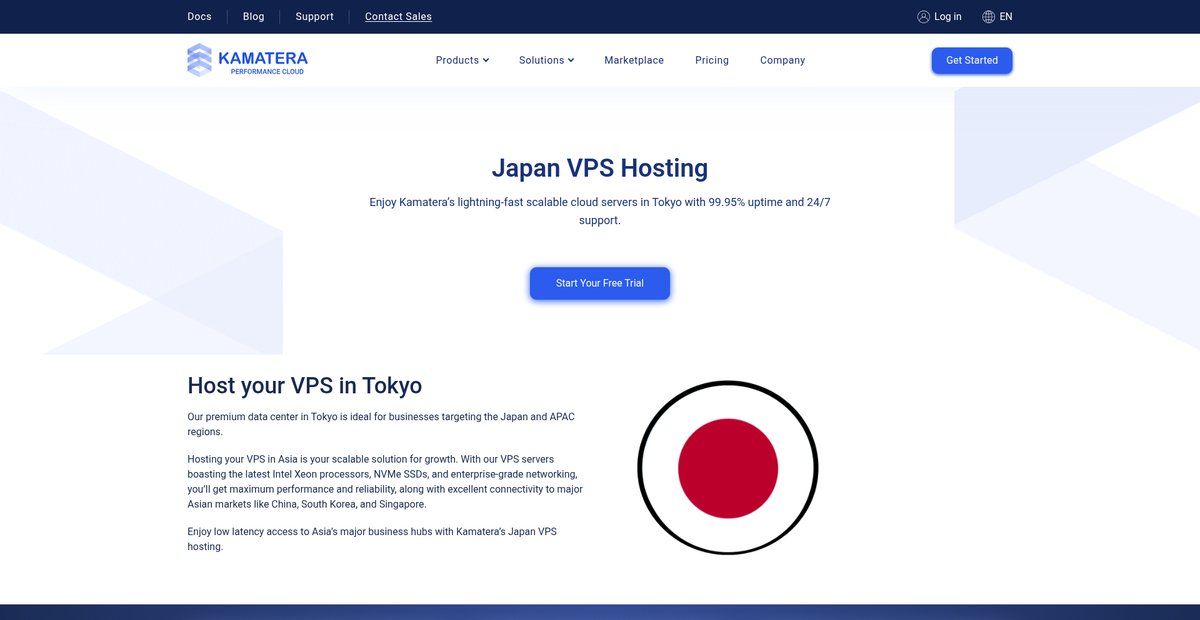Click paragraph starting 'Our premium data center'
This screenshot has height=620, width=1200.
[381, 424]
